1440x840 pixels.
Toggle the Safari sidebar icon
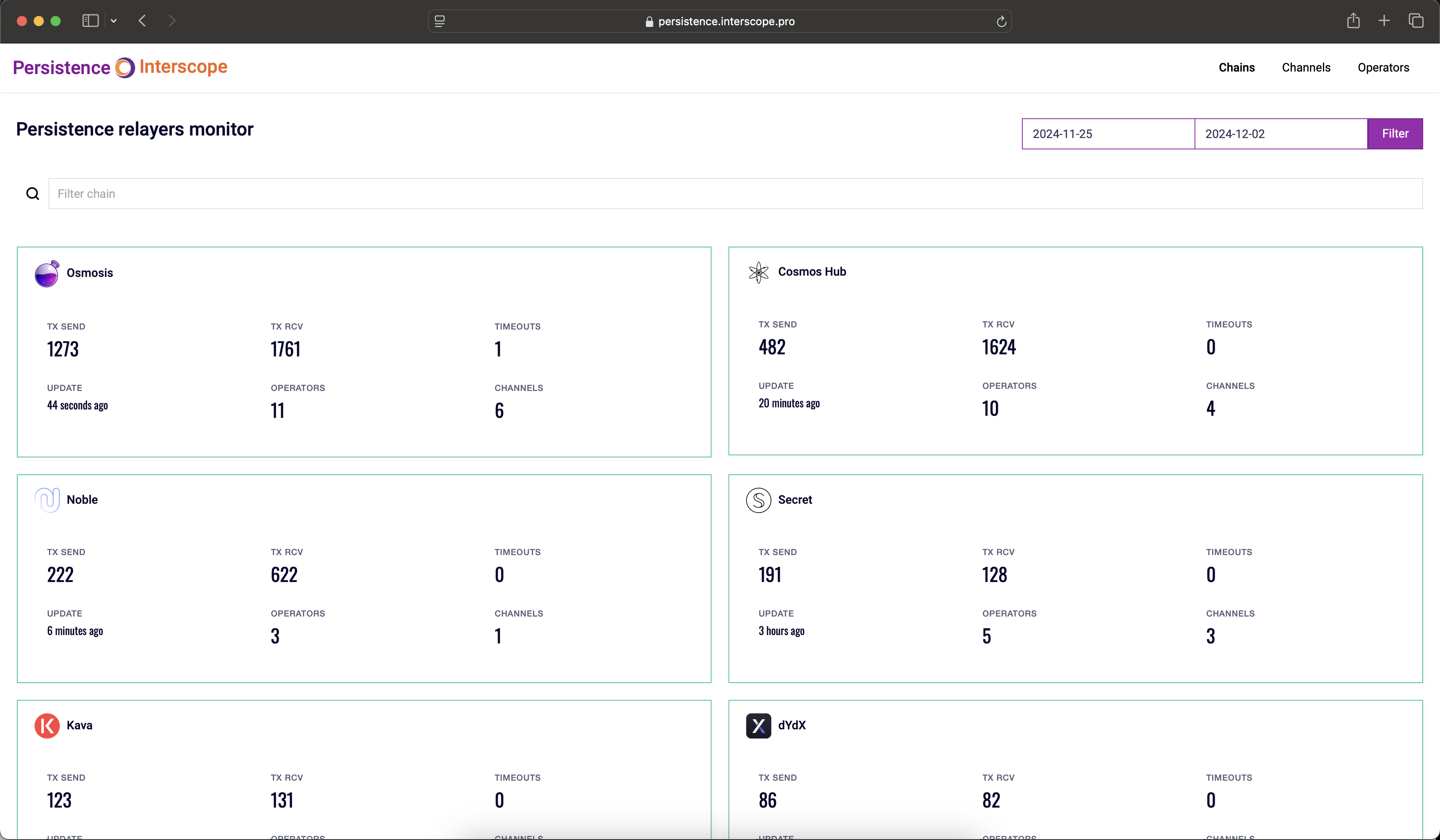point(90,21)
